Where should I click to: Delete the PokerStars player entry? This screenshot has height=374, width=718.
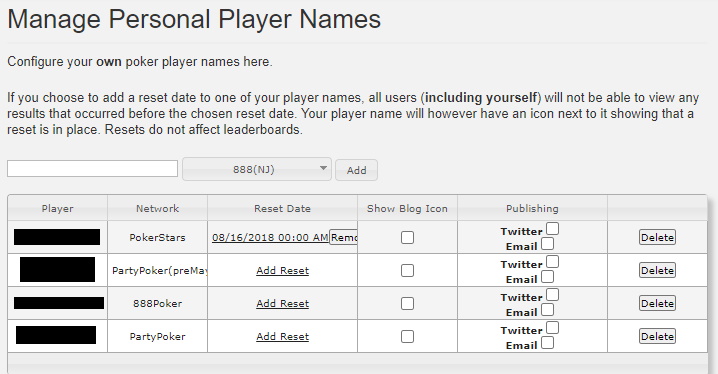pyautogui.click(x=657, y=238)
